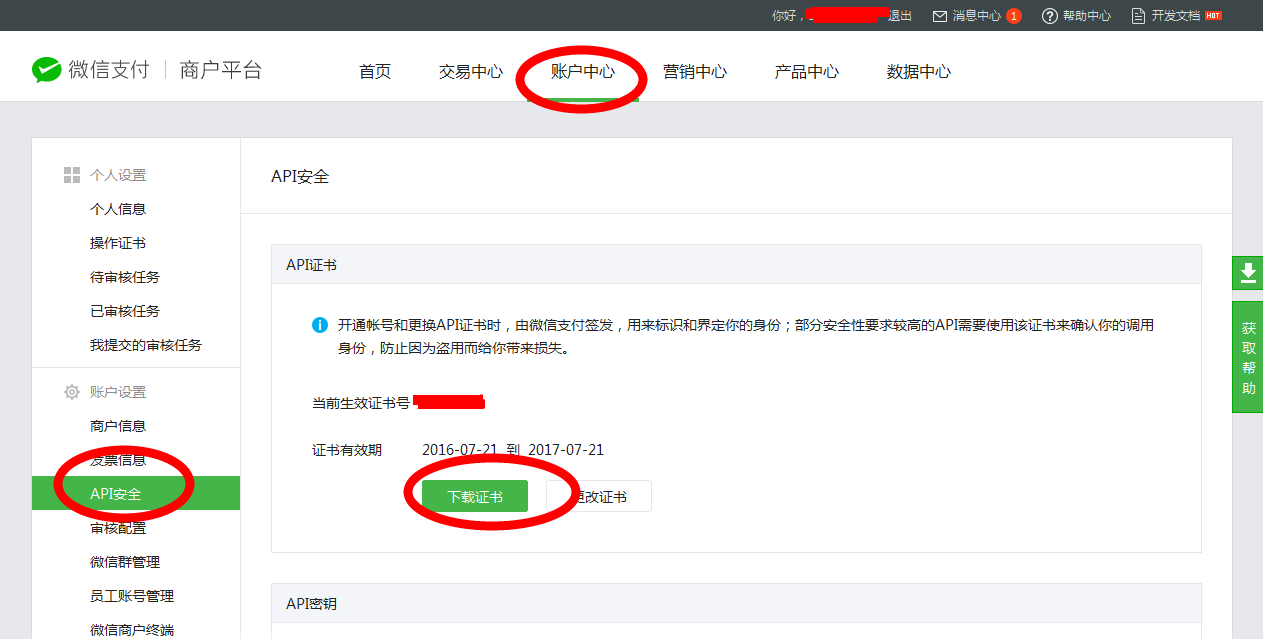Open the 开发文档 link
The height and width of the screenshot is (639, 1263).
[x=1176, y=16]
